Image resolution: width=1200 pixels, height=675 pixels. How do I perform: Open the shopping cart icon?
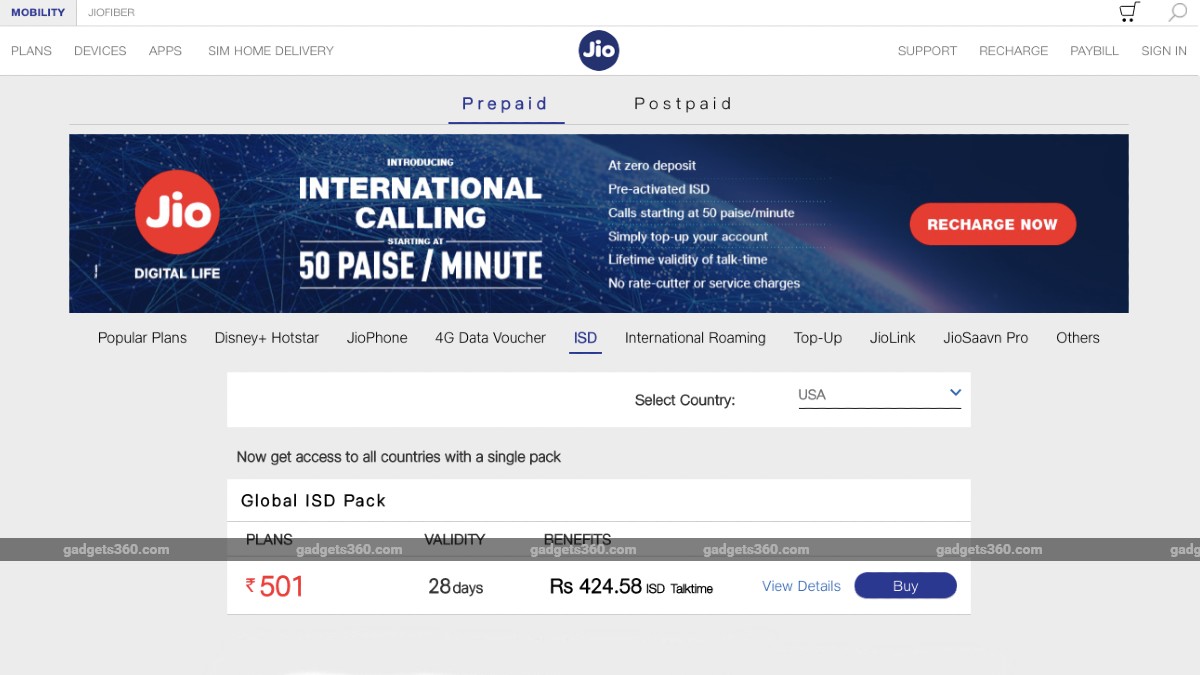1128,11
